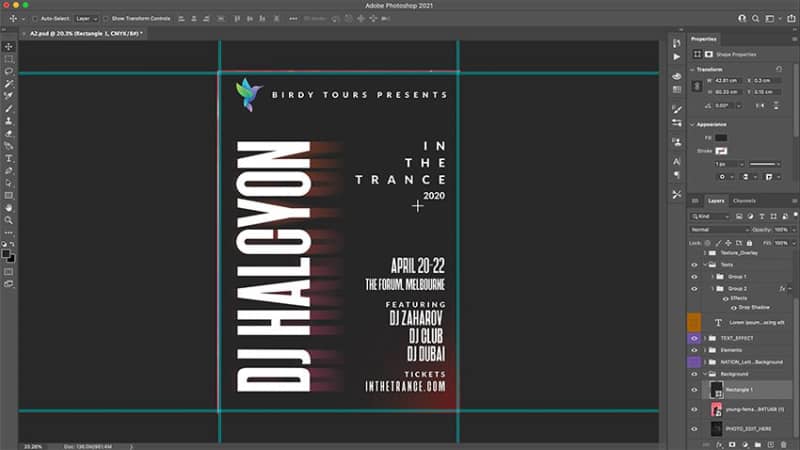Screen dimensions: 800x450
Task: Open the Properties panel tab
Action: pos(704,39)
